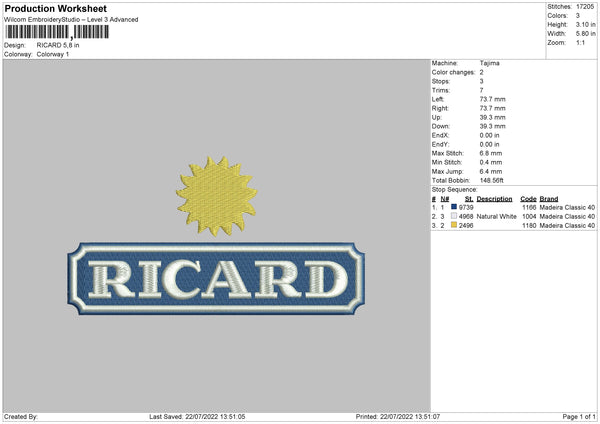Click the Max Jump value 6.4 mm
Screen dimensions: 600x424
[491, 171]
